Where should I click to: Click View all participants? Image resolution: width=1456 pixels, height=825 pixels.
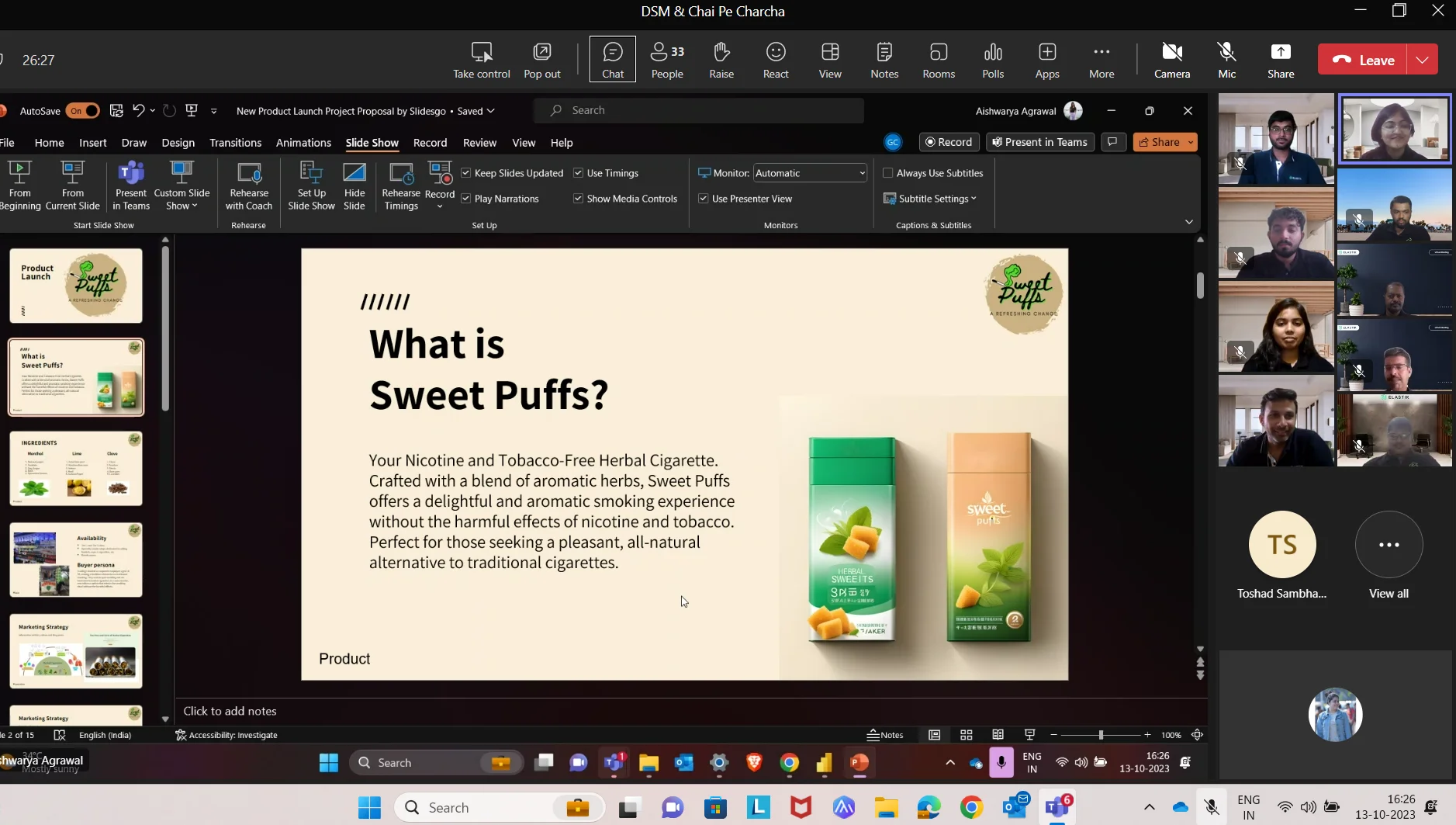pyautogui.click(x=1389, y=556)
